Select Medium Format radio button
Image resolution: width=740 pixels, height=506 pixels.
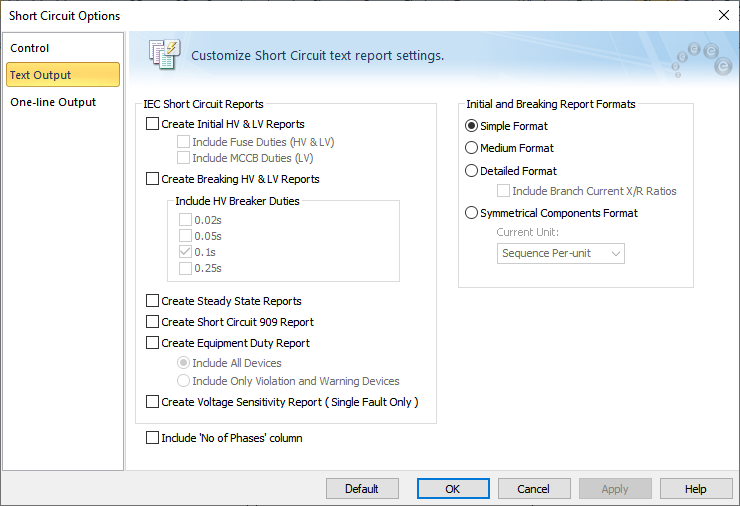[472, 148]
